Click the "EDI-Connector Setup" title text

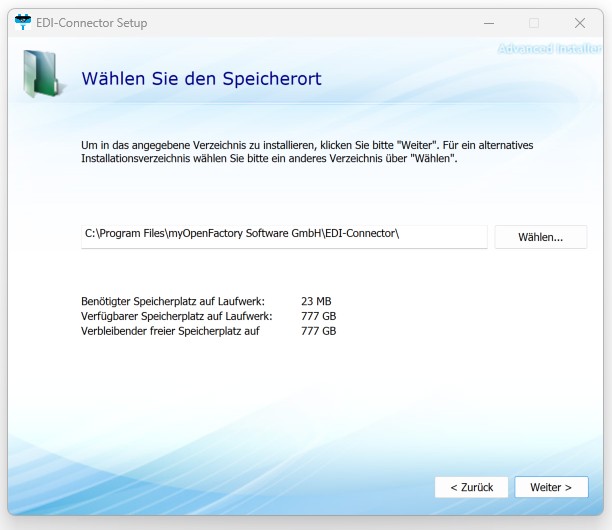point(92,23)
